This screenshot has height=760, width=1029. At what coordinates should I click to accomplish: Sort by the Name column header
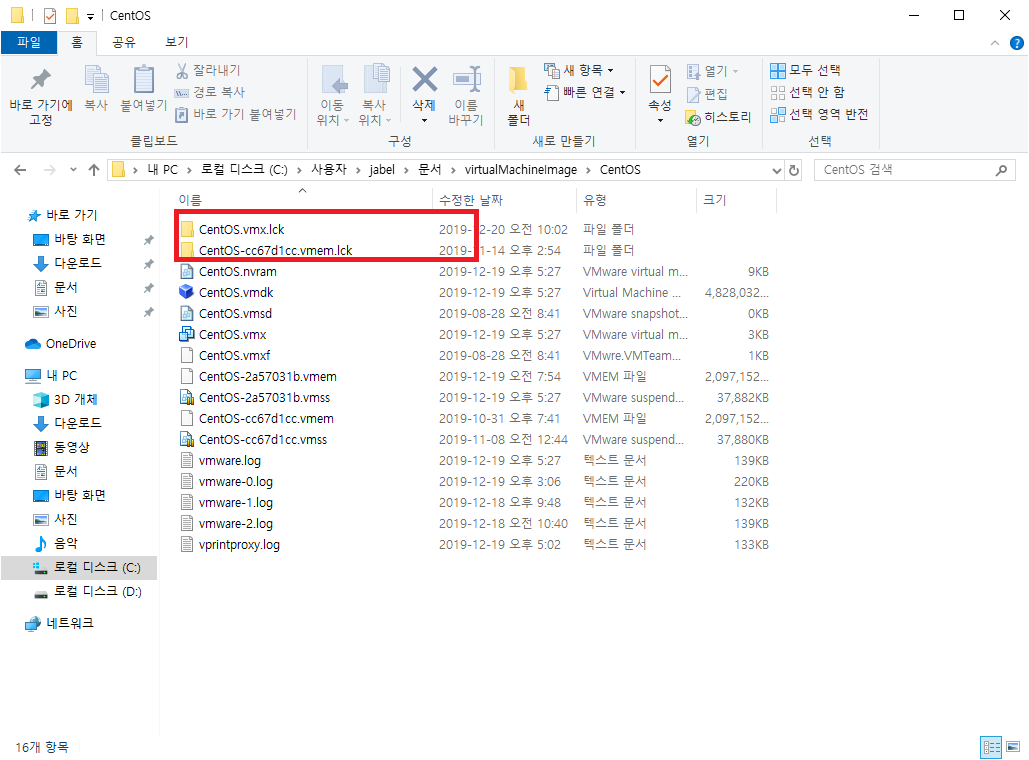pyautogui.click(x=302, y=200)
